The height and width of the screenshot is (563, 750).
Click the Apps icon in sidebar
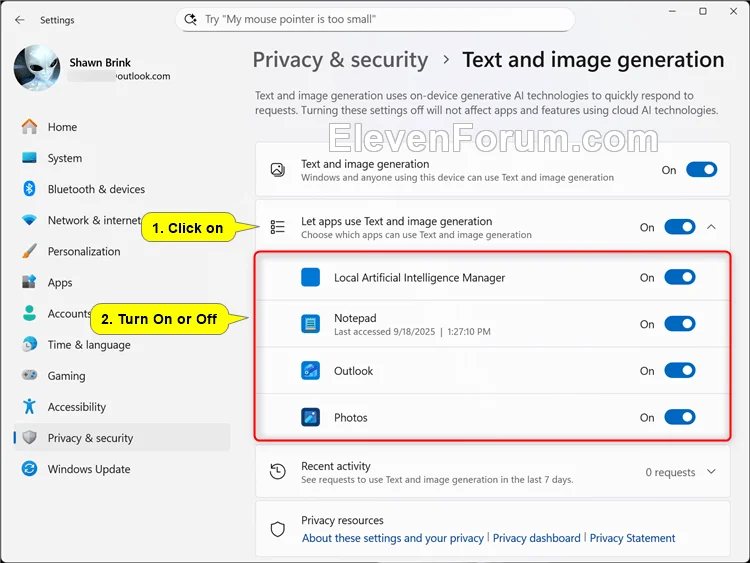[x=29, y=282]
